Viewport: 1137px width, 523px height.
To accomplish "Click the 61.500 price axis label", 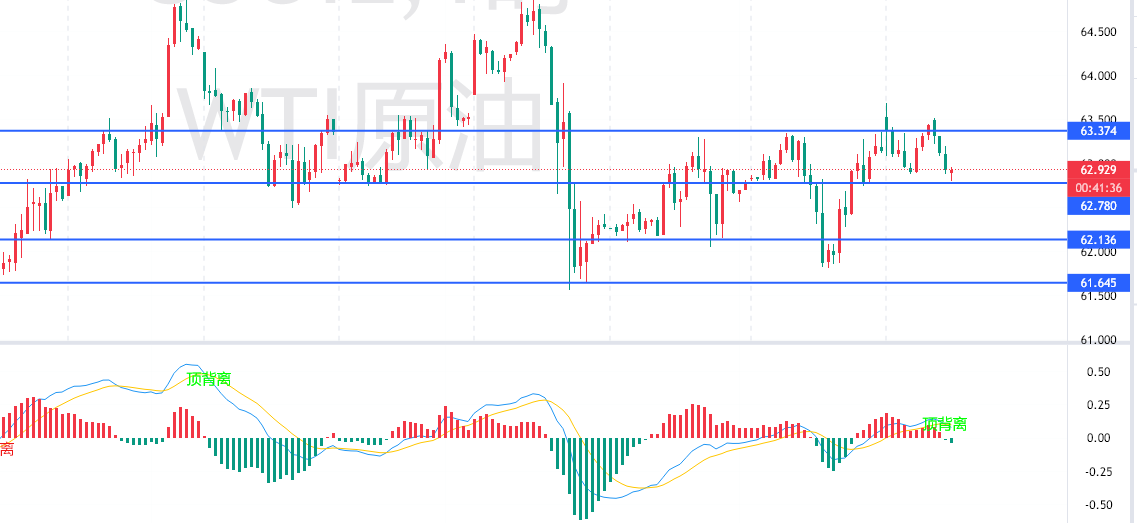I will [x=1098, y=296].
